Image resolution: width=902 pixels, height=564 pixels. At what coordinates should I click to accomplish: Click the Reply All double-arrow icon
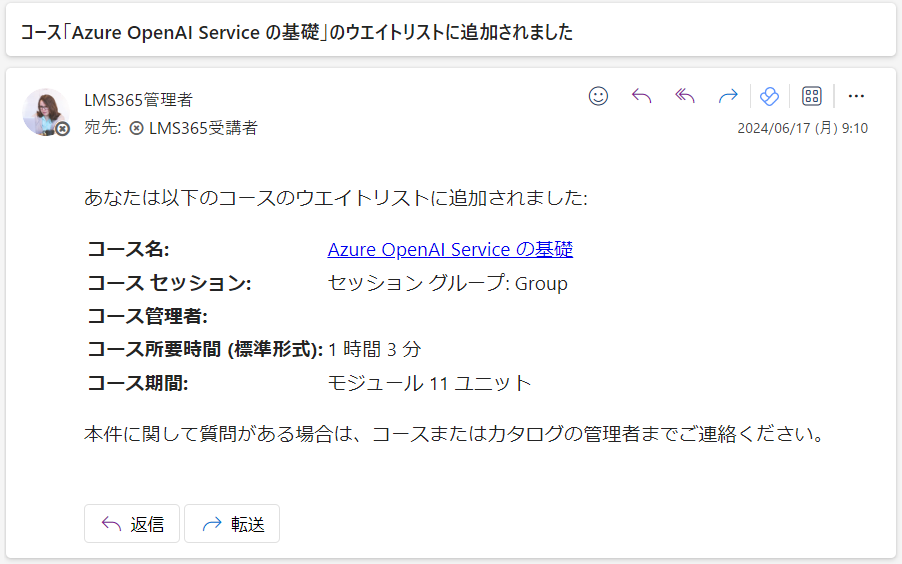[x=685, y=96]
